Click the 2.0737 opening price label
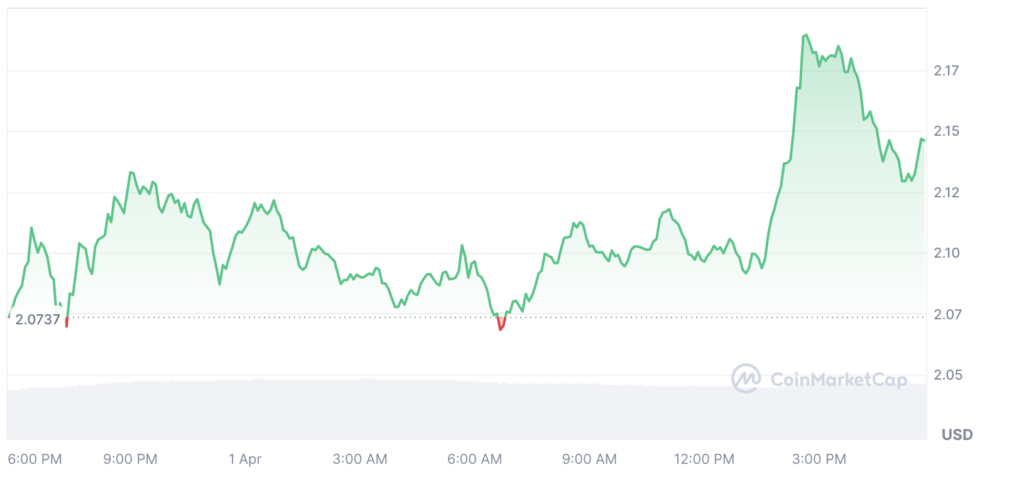Image resolution: width=1024 pixels, height=484 pixels. point(38,320)
